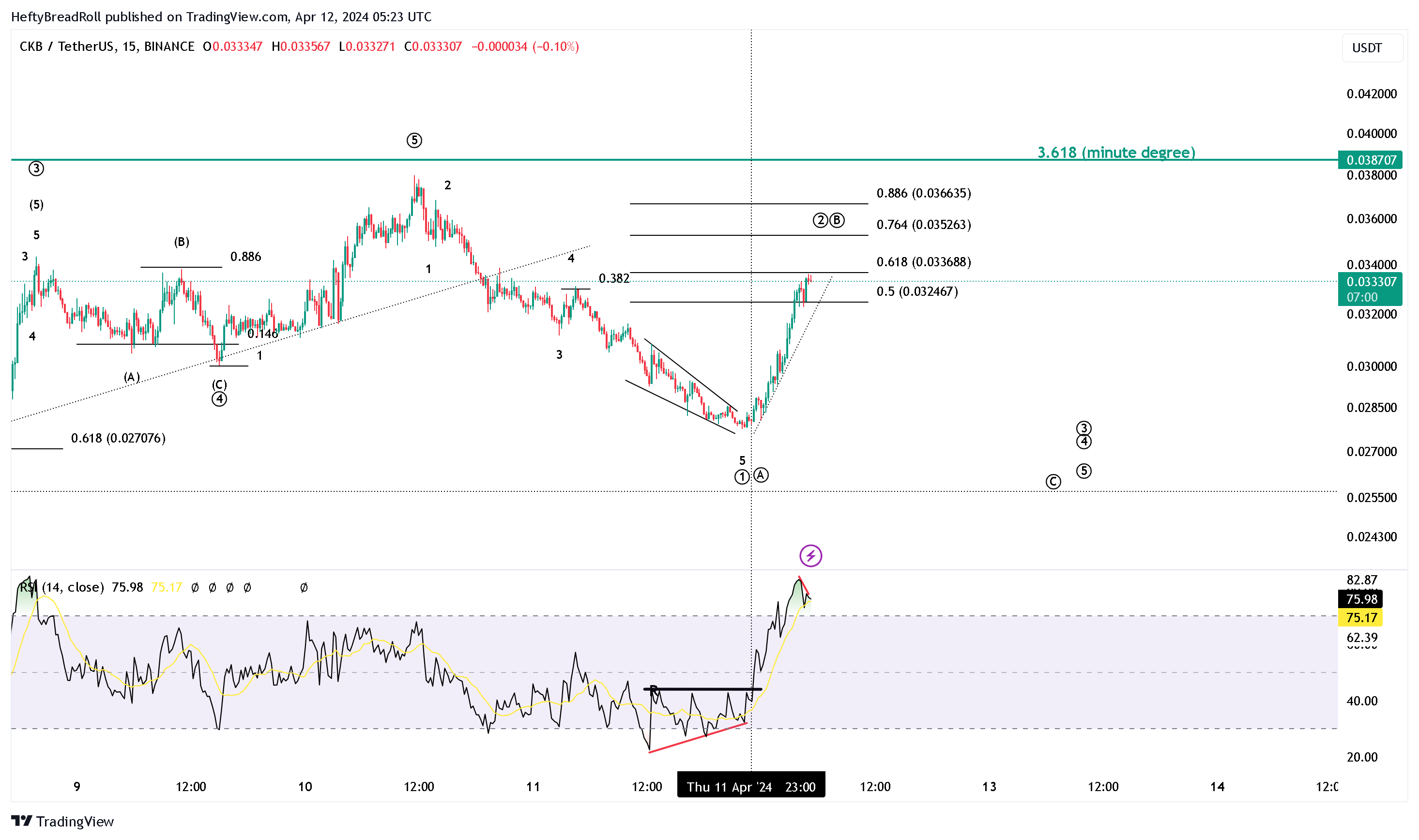Click the 0.025500 price axis label
Image resolution: width=1419 pixels, height=840 pixels.
(x=1372, y=498)
